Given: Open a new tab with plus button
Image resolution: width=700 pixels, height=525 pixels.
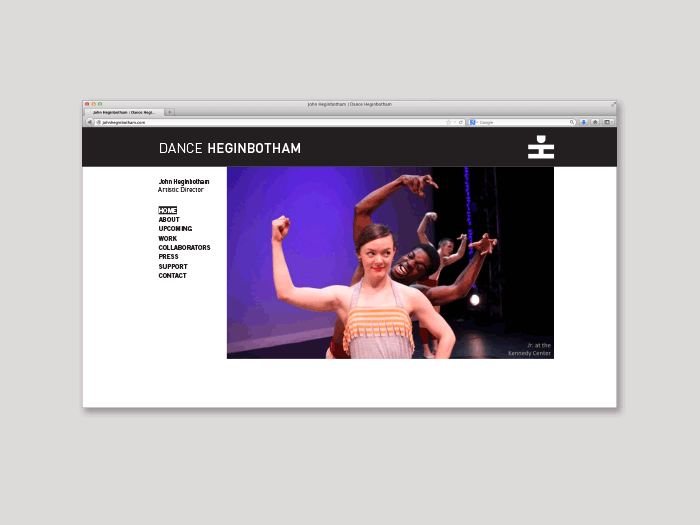Looking at the screenshot, I should 170,112.
